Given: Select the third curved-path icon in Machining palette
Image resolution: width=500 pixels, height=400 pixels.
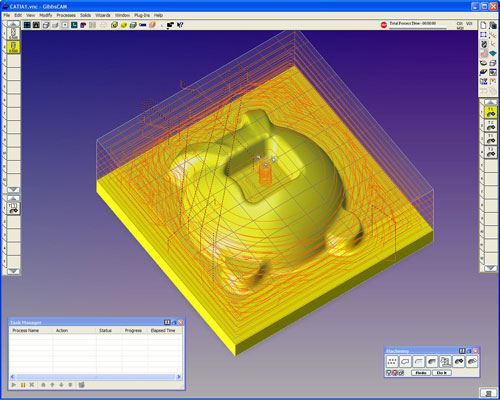Looking at the screenshot, I should click(419, 361).
